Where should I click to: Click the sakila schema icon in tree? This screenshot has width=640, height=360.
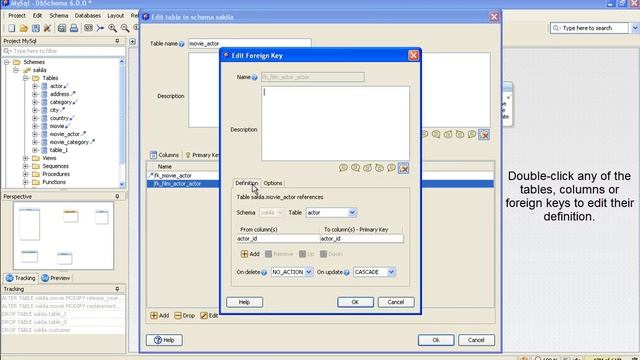[27, 70]
